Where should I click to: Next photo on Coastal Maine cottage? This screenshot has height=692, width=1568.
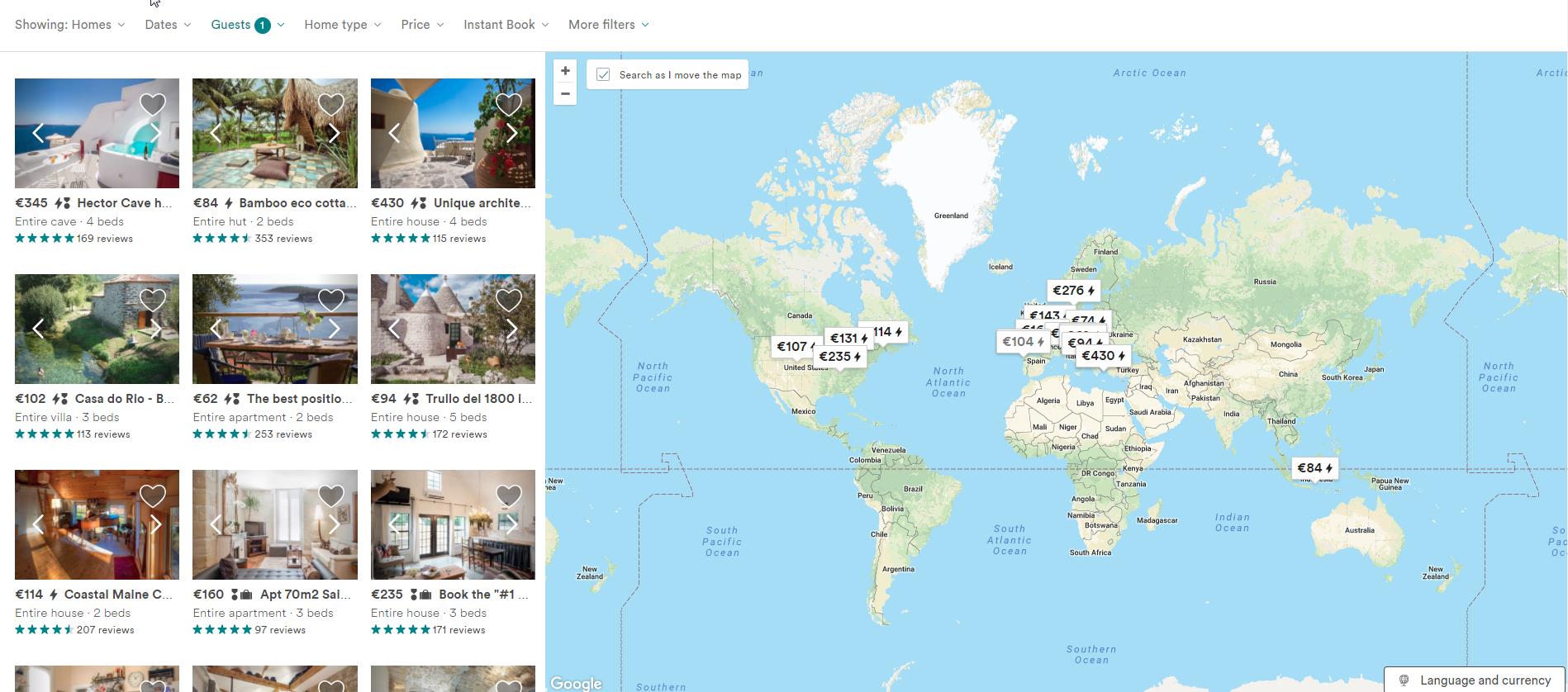pos(156,524)
